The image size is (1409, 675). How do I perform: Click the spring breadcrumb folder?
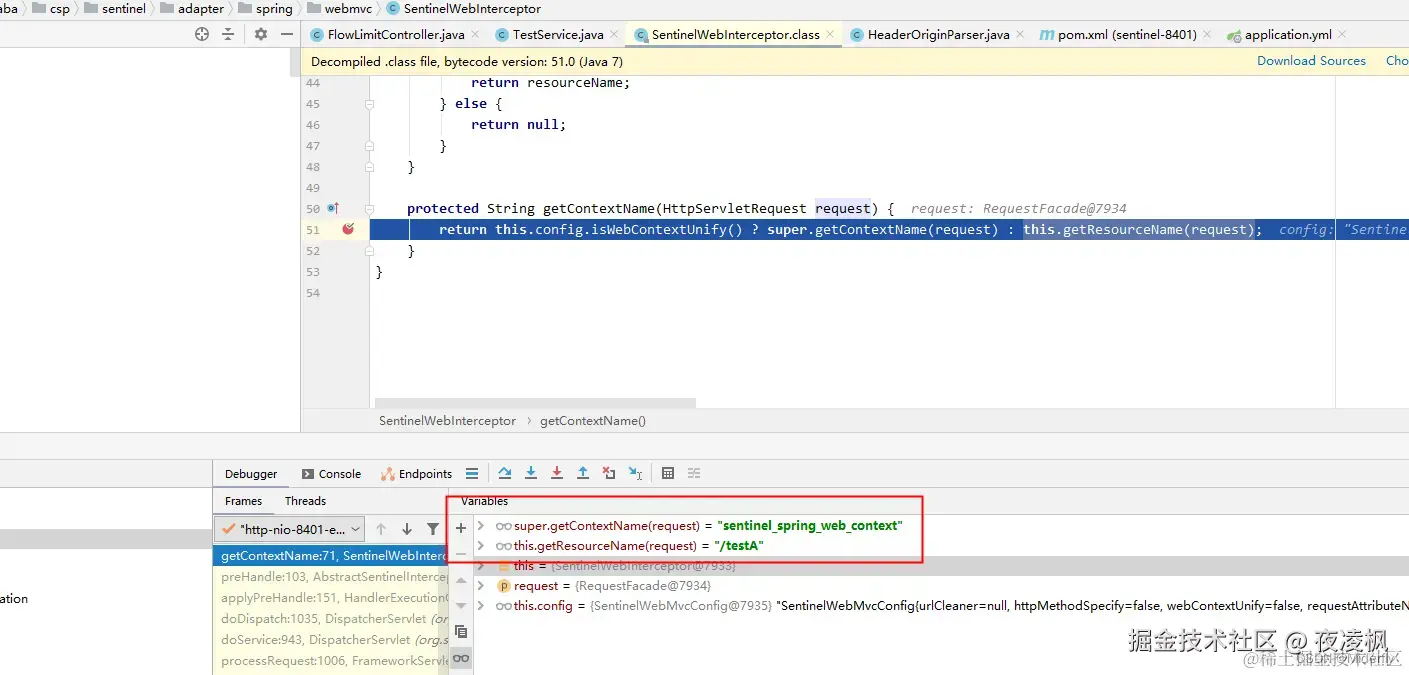pyautogui.click(x=265, y=8)
